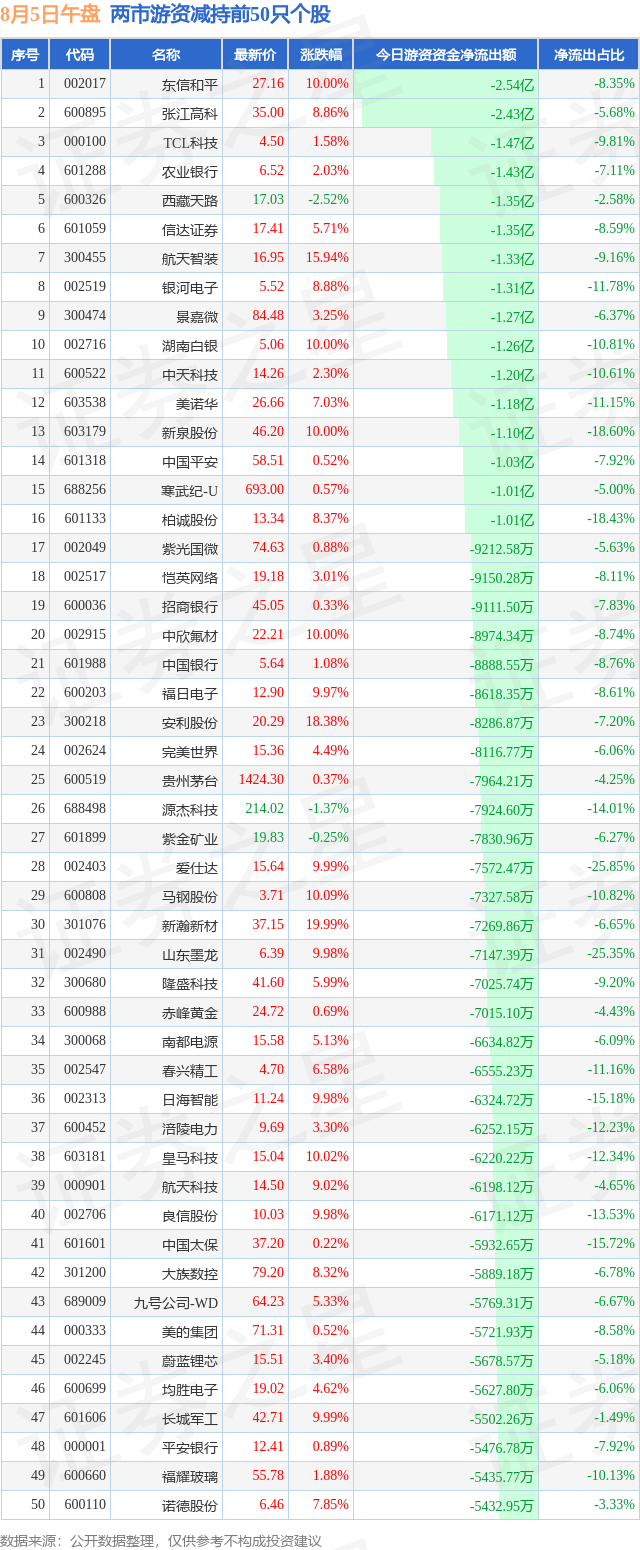The width and height of the screenshot is (640, 1550).
Task: Select 日海智能 stock name
Action: [190, 1099]
